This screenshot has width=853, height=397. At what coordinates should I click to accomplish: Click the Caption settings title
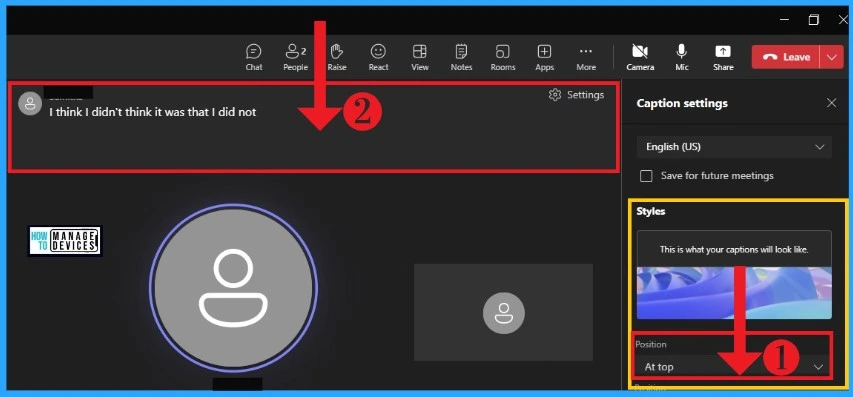[682, 103]
